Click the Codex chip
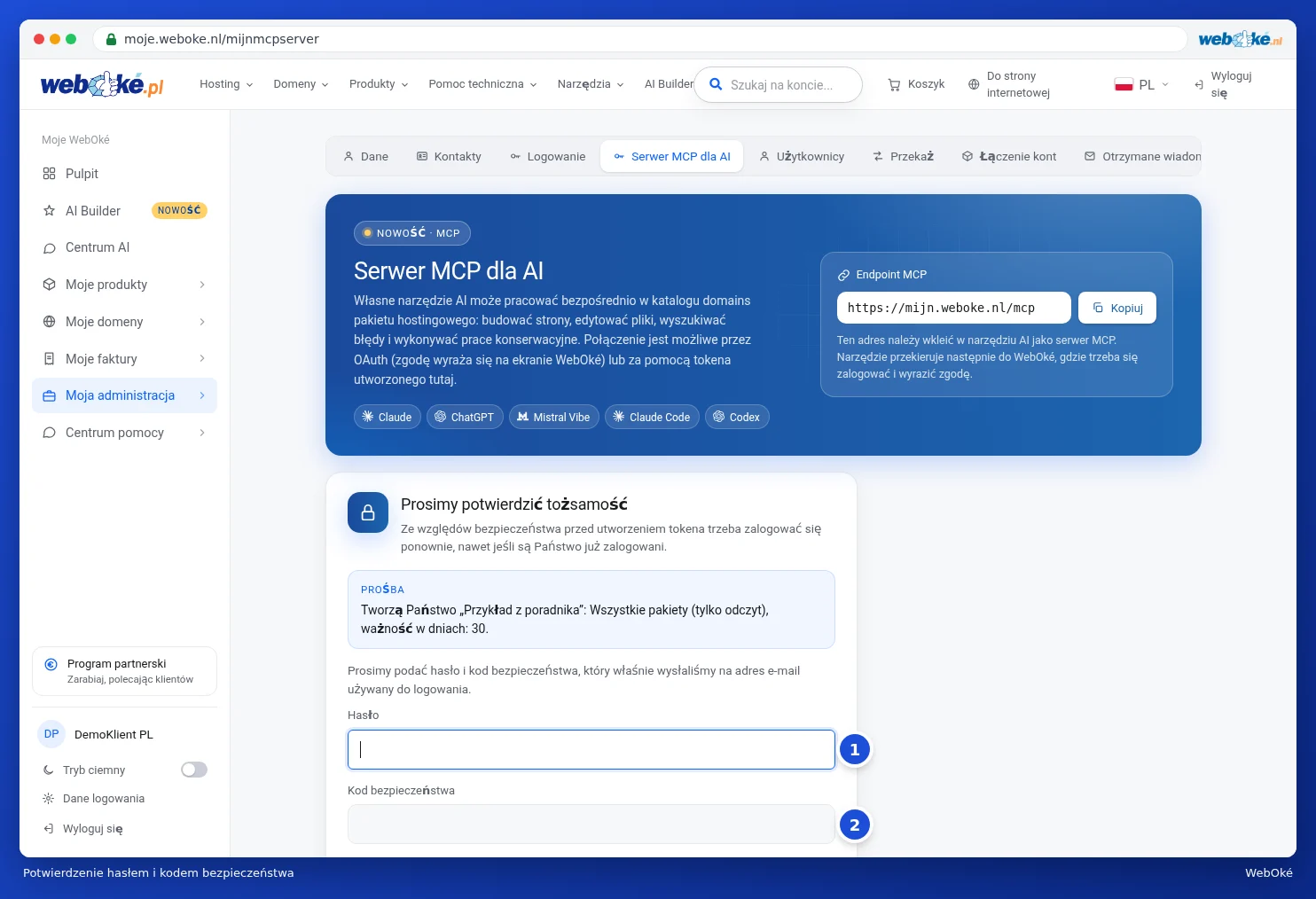 (x=737, y=417)
